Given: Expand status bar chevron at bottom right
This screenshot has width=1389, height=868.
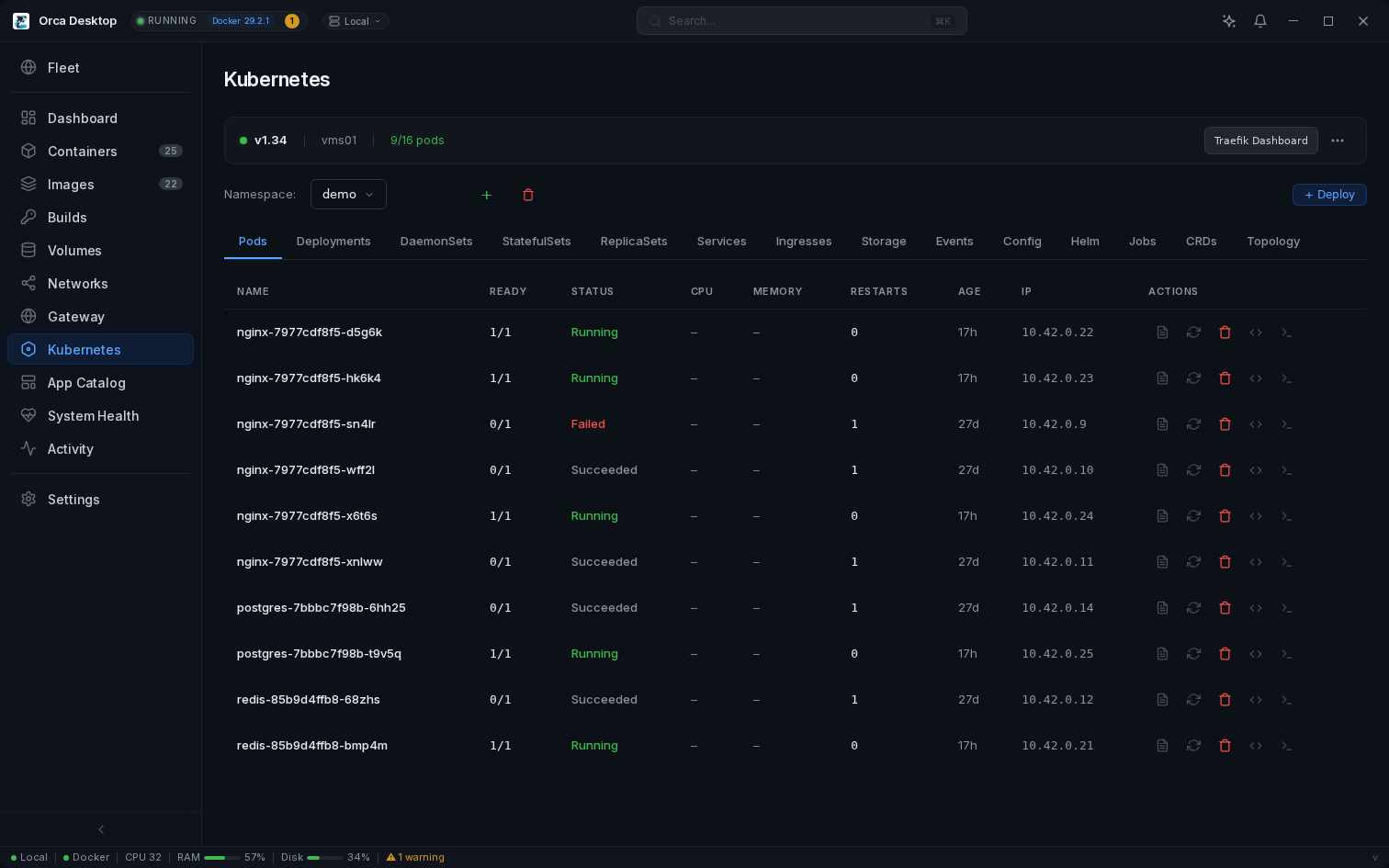Looking at the screenshot, I should [1375, 858].
